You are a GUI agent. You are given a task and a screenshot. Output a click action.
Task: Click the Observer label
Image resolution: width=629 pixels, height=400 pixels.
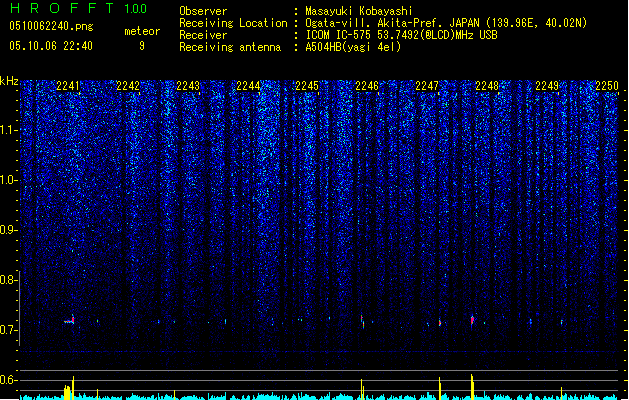click(x=203, y=11)
